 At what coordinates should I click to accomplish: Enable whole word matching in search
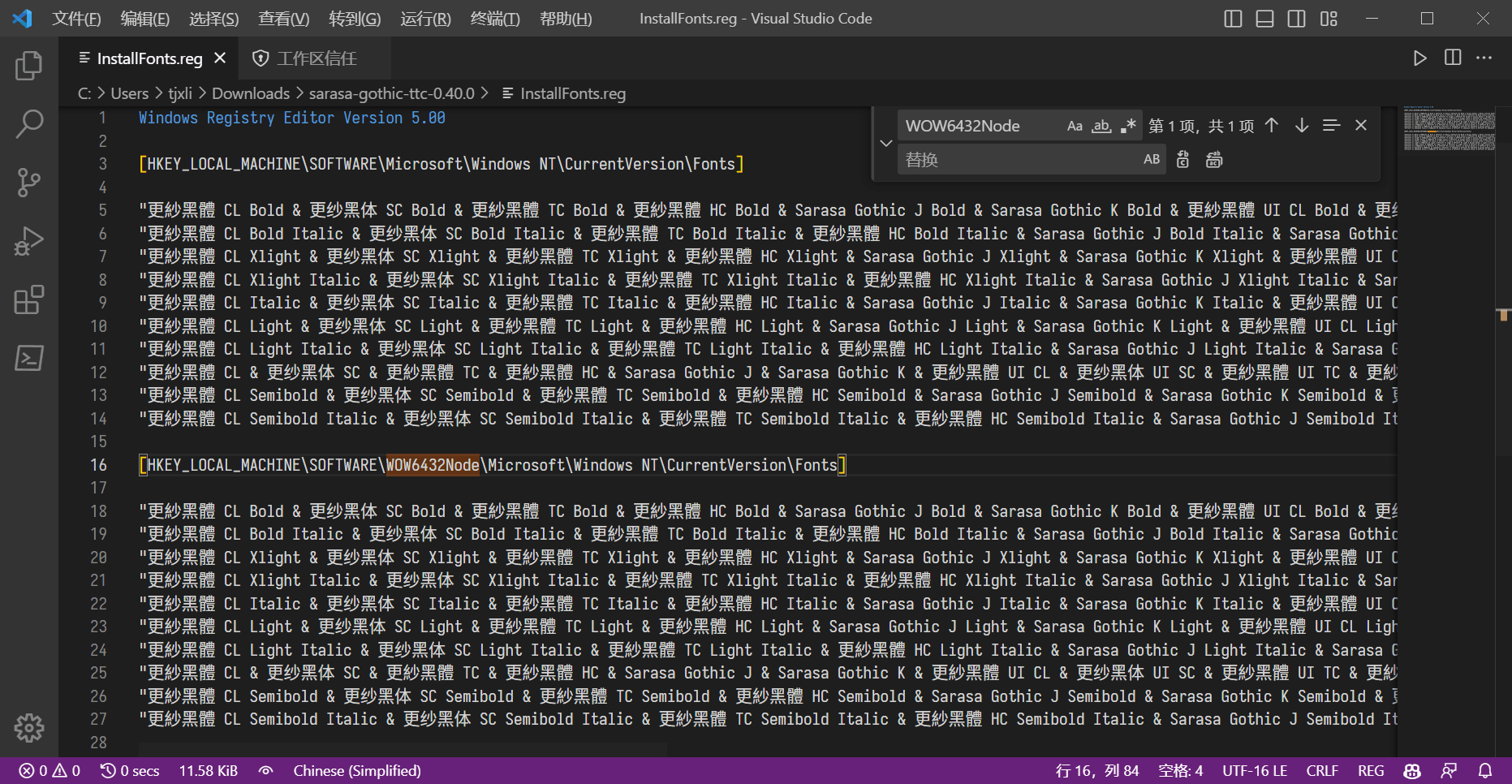point(1101,125)
